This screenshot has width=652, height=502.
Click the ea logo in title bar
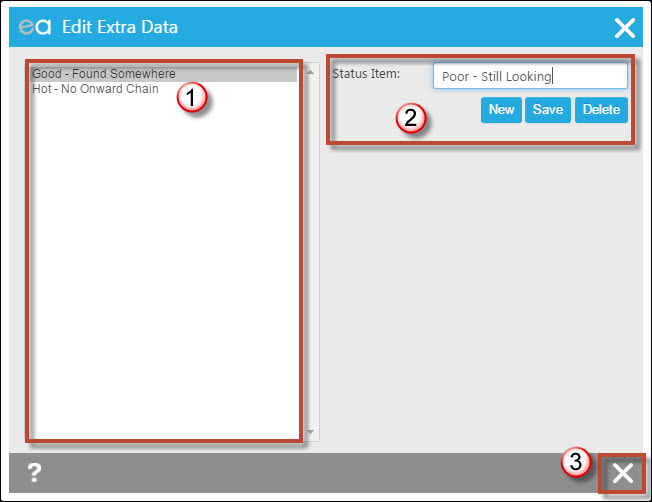(x=35, y=27)
